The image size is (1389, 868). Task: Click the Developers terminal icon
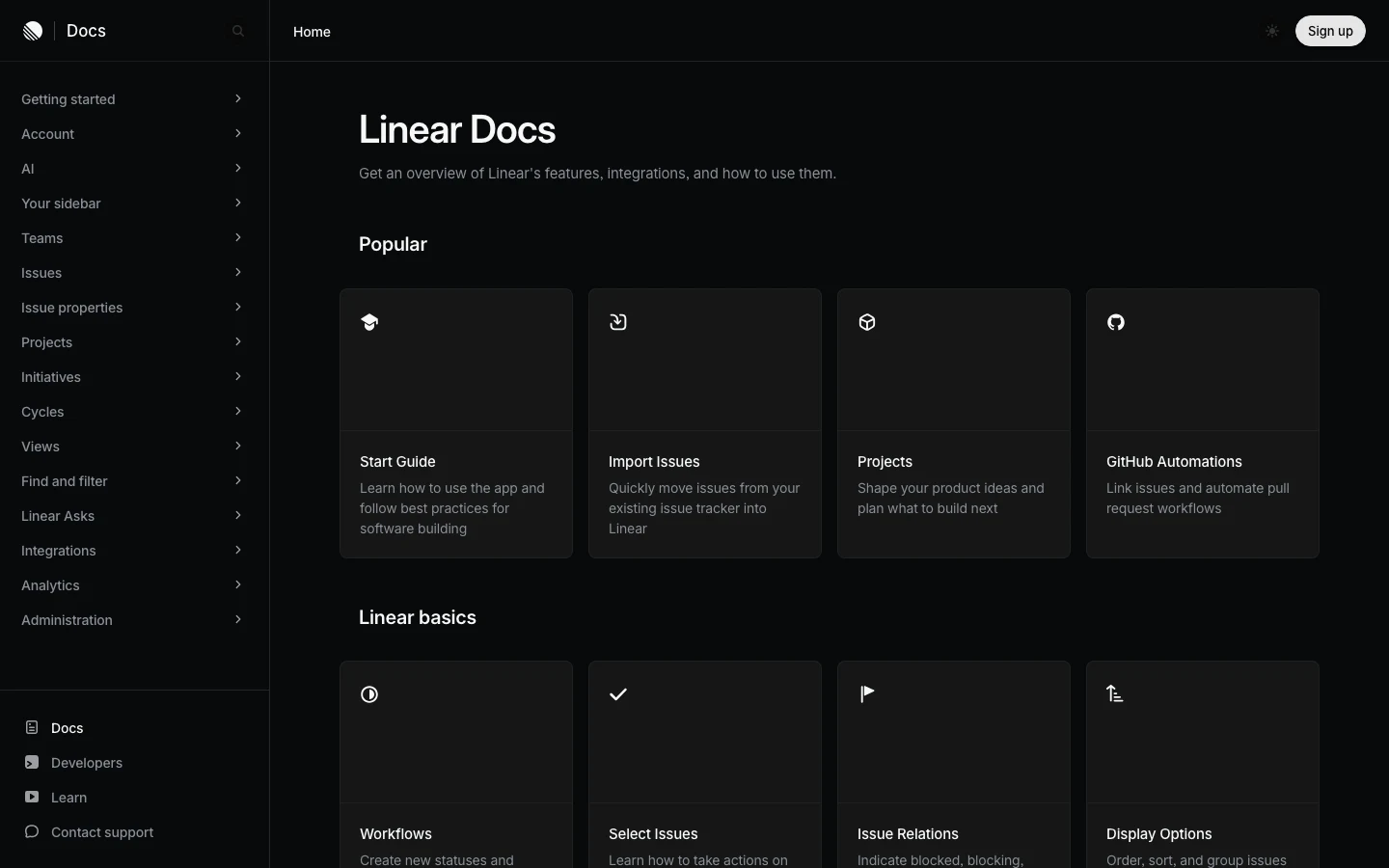pos(32,762)
